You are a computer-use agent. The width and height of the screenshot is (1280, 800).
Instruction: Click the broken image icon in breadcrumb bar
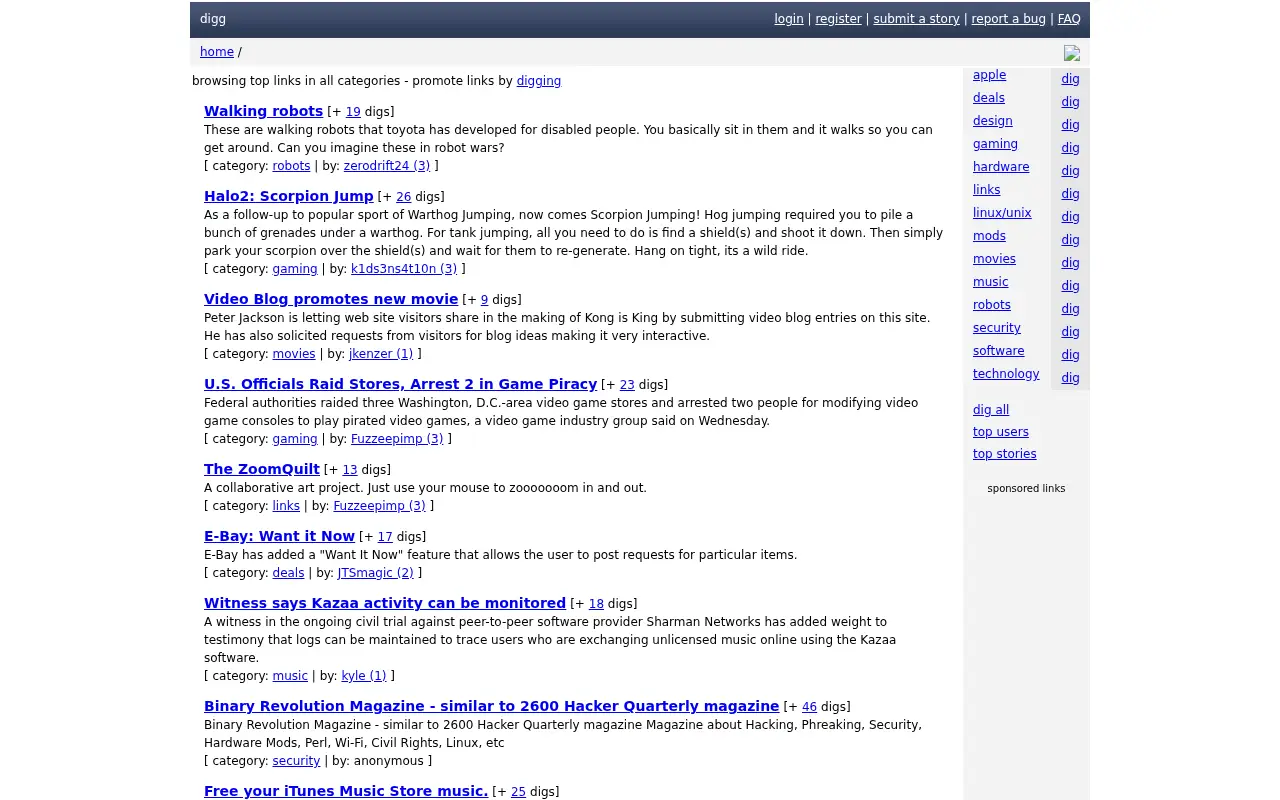click(1072, 53)
